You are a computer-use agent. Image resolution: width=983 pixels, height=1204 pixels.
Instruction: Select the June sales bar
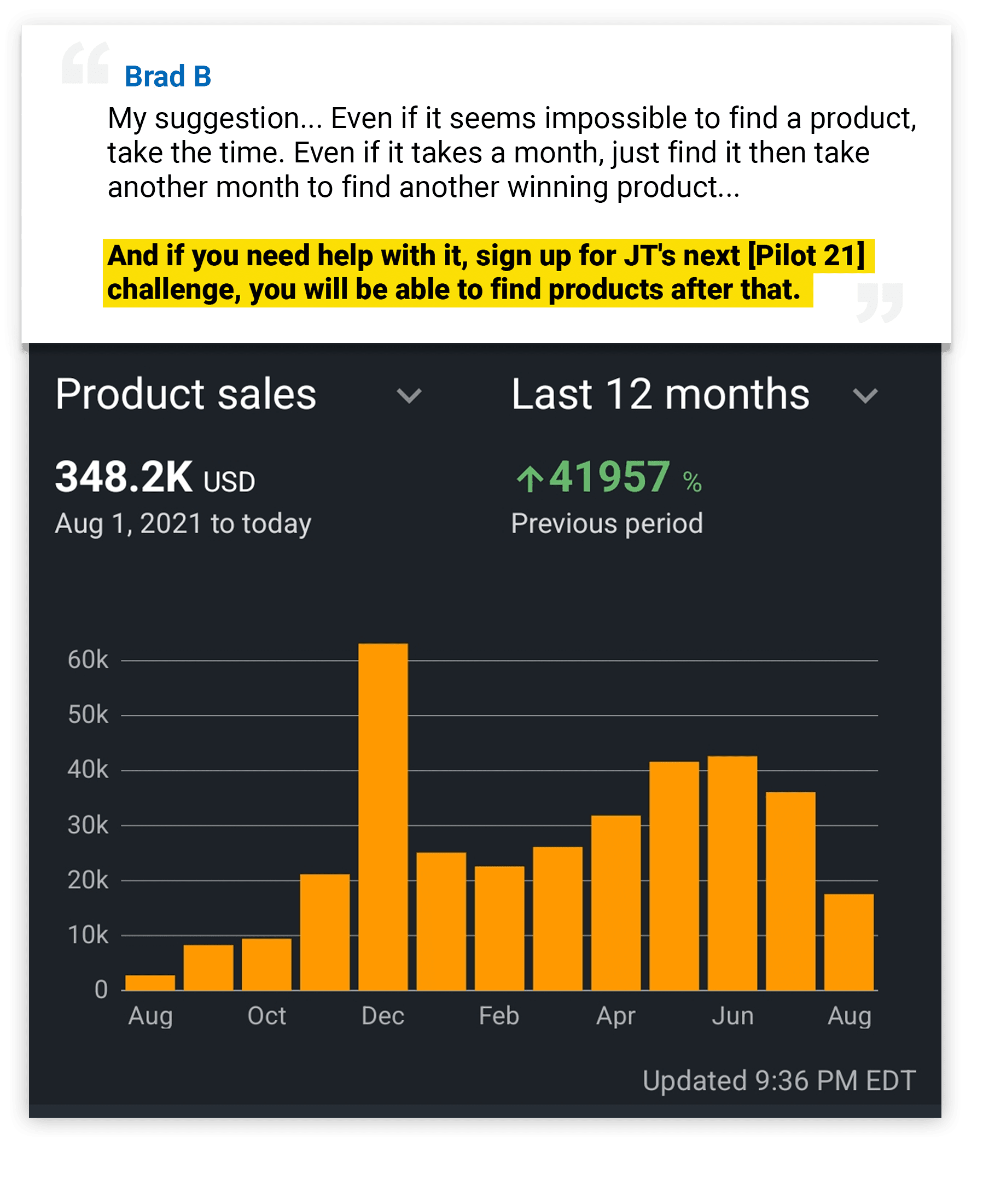[732, 873]
